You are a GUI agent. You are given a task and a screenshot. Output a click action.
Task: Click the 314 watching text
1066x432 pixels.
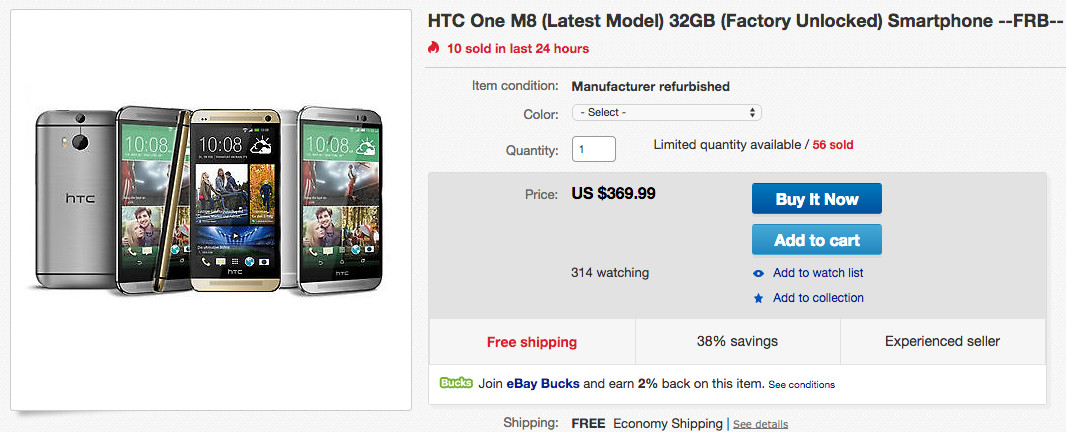pos(609,272)
